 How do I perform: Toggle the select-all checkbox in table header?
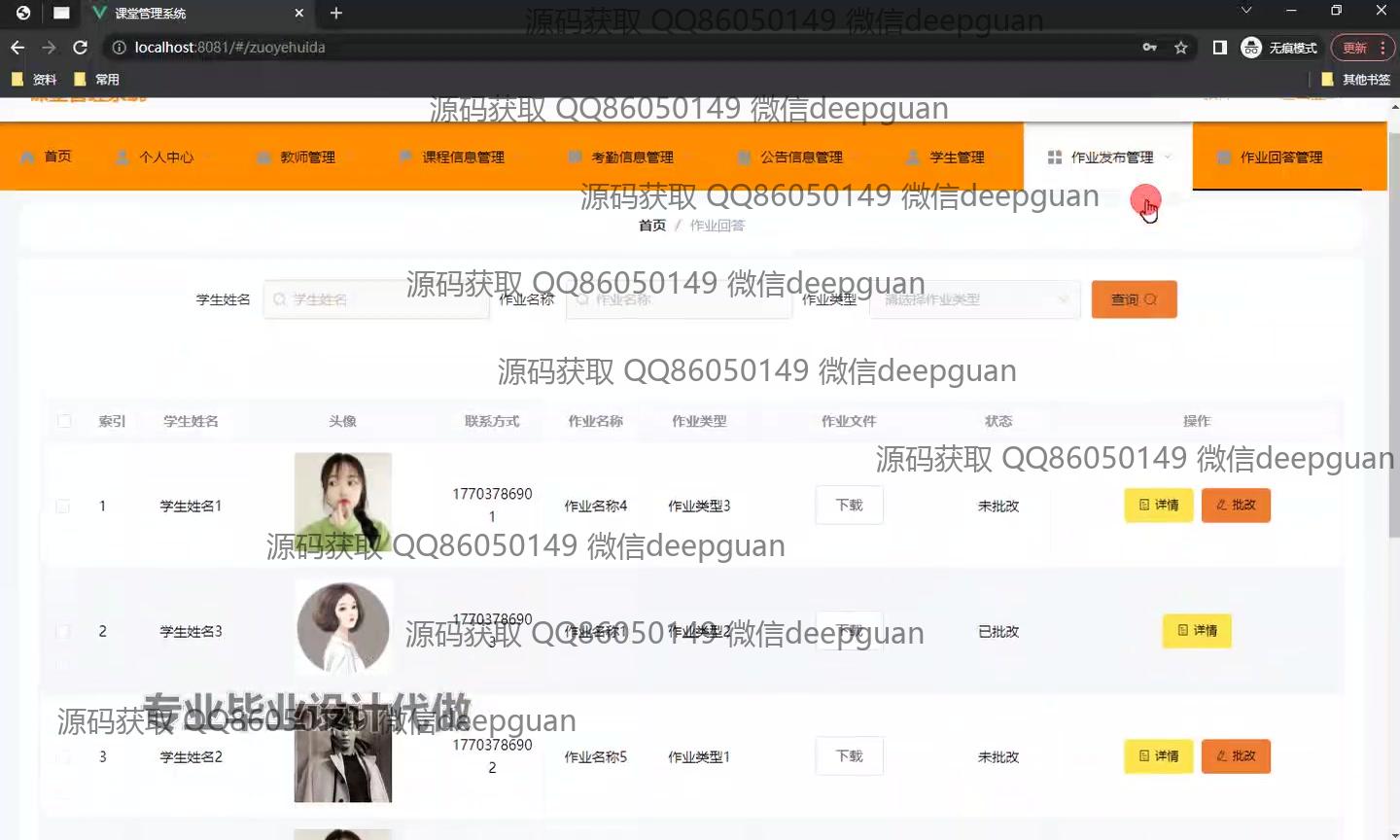pyautogui.click(x=64, y=421)
